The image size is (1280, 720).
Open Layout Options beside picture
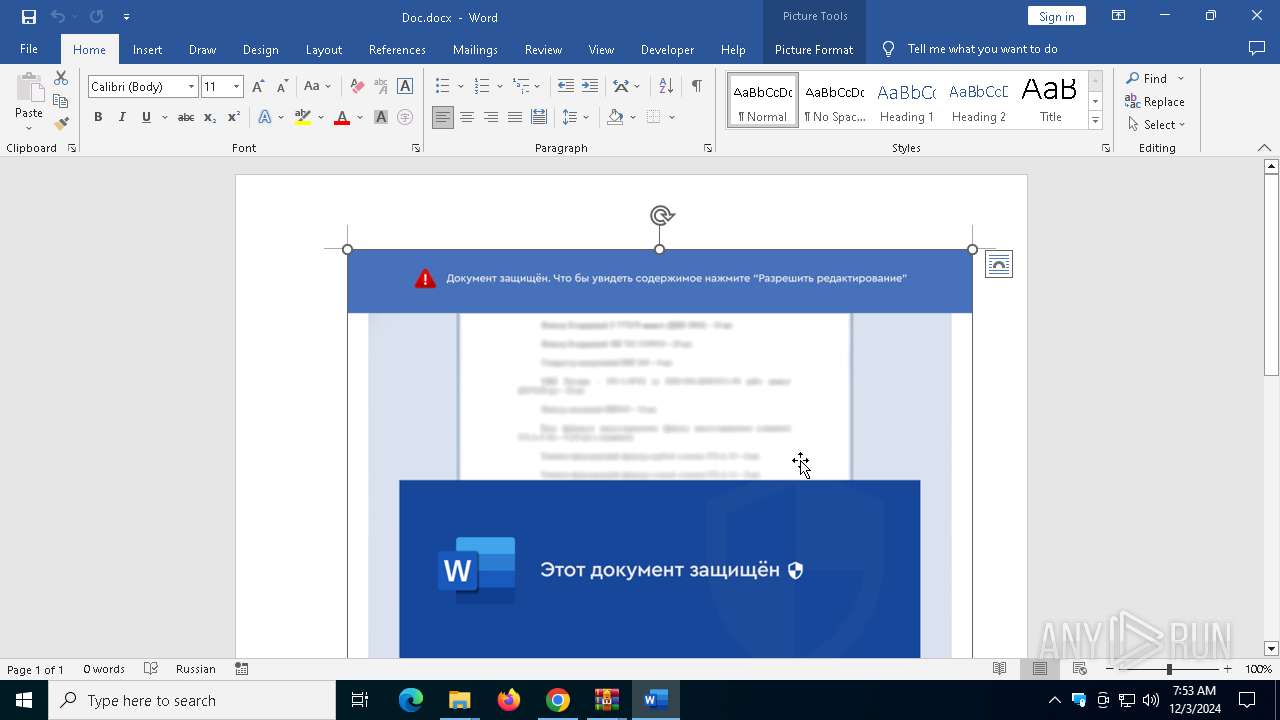click(999, 264)
